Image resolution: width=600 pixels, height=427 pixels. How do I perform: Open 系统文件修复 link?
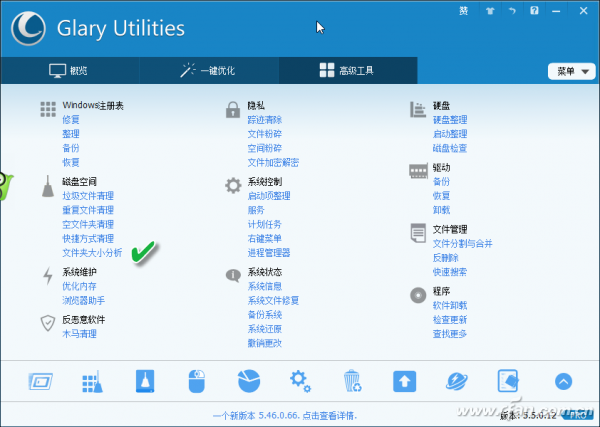(273, 300)
